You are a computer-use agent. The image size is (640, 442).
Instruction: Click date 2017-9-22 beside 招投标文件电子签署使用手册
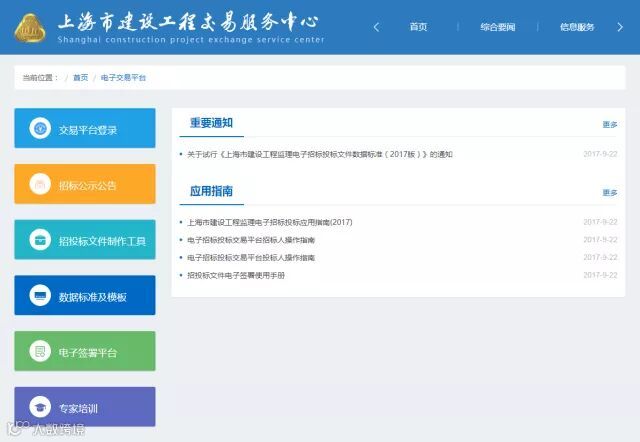pyautogui.click(x=600, y=275)
